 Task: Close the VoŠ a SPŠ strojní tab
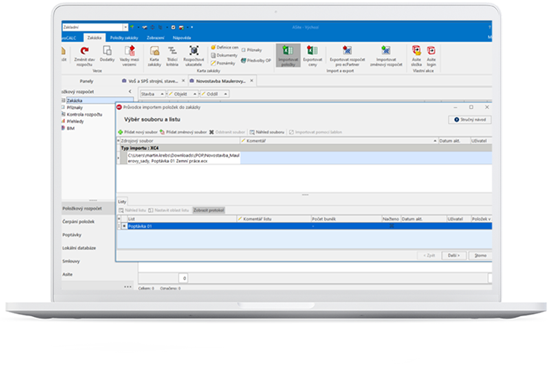pos(183,81)
